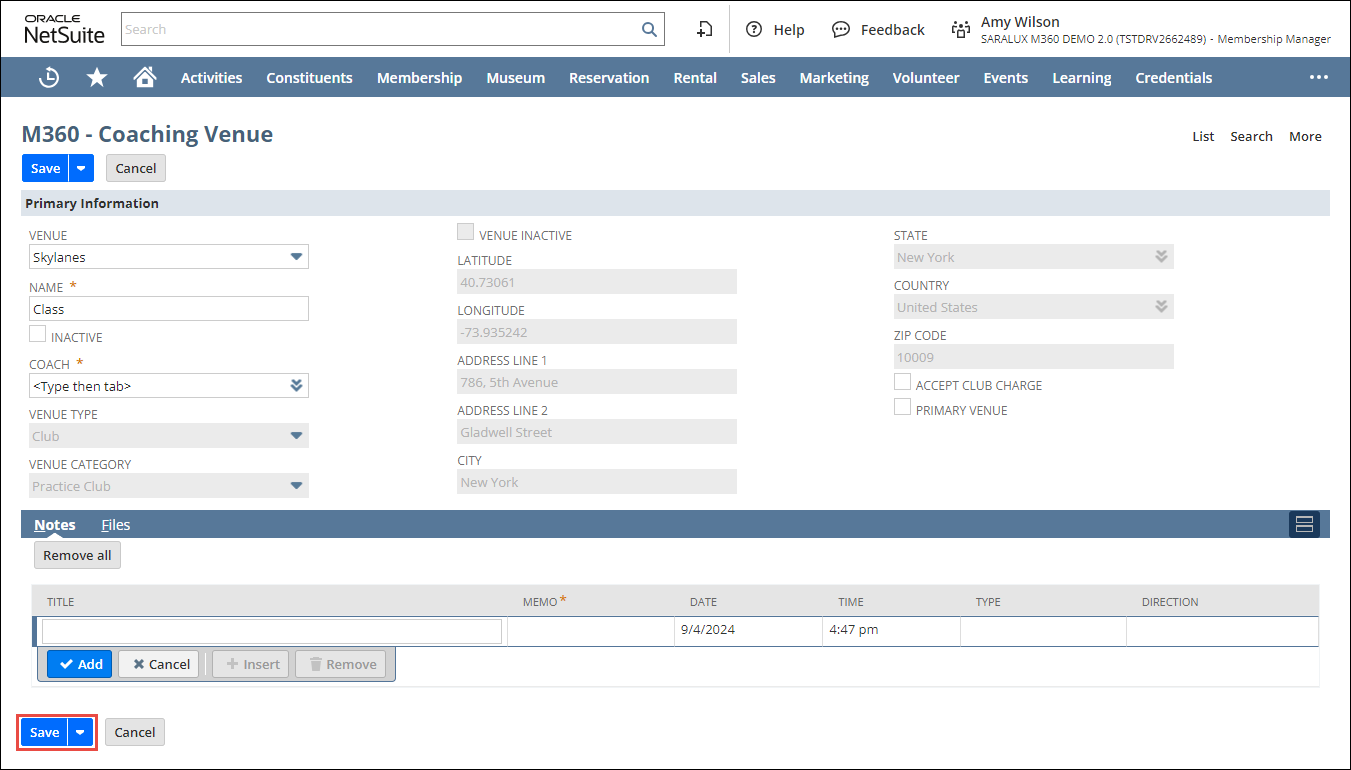Open the Recent Records clock icon
The height and width of the screenshot is (770, 1351).
(x=49, y=78)
